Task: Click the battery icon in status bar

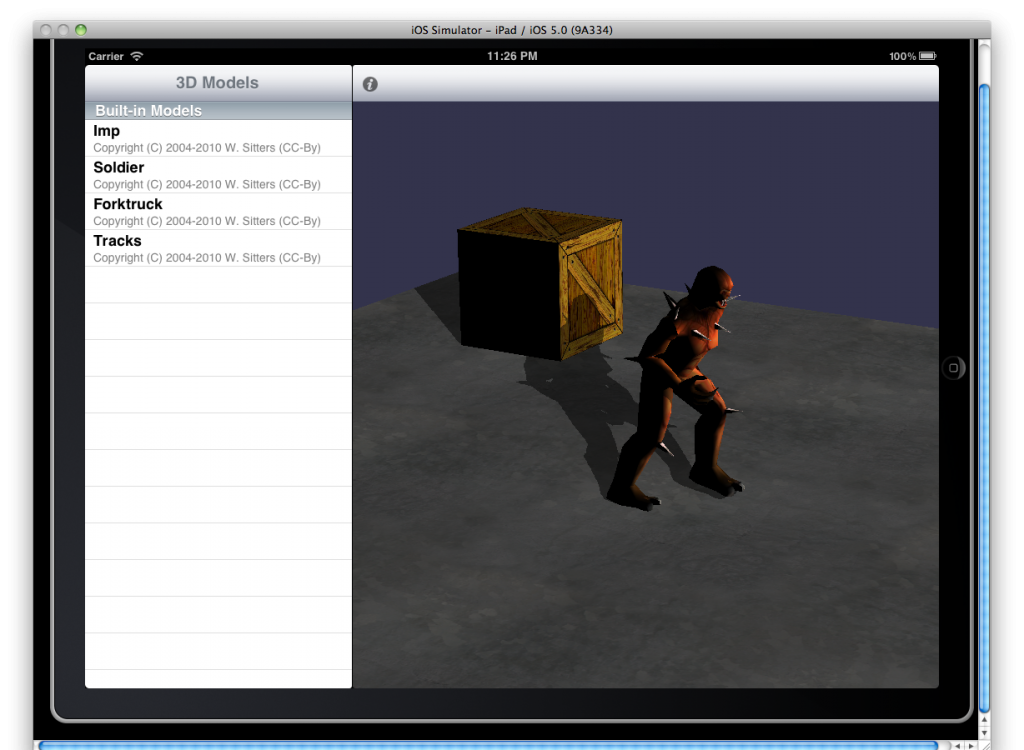Action: click(x=927, y=56)
